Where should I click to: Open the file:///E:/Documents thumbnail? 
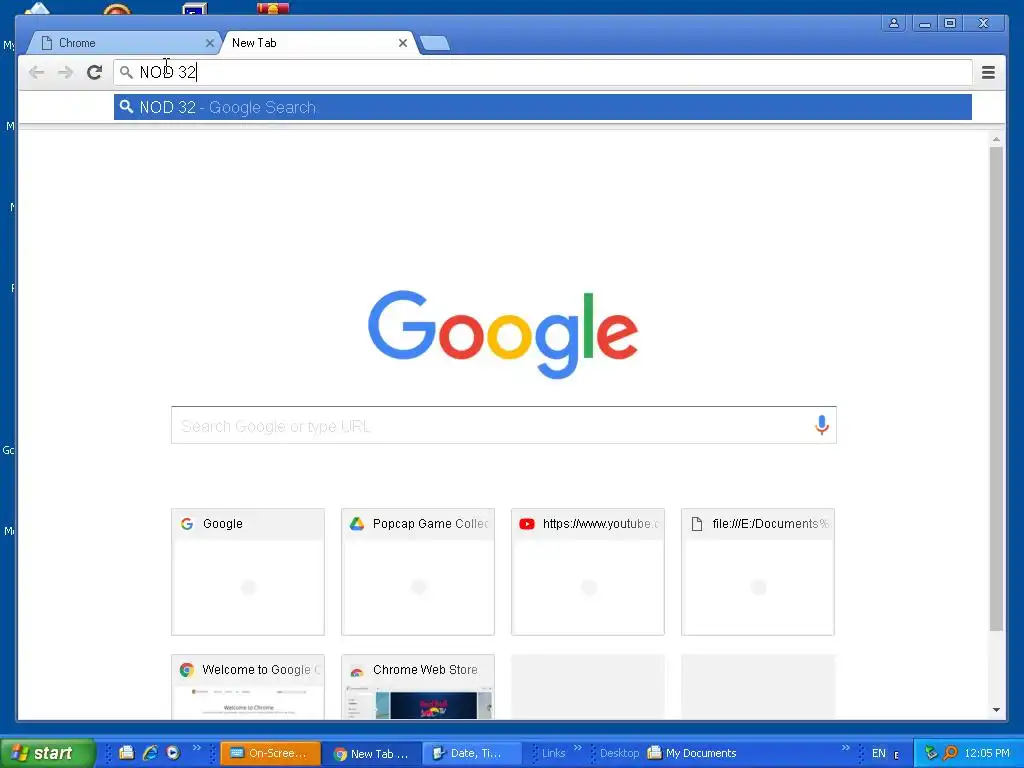pos(758,571)
